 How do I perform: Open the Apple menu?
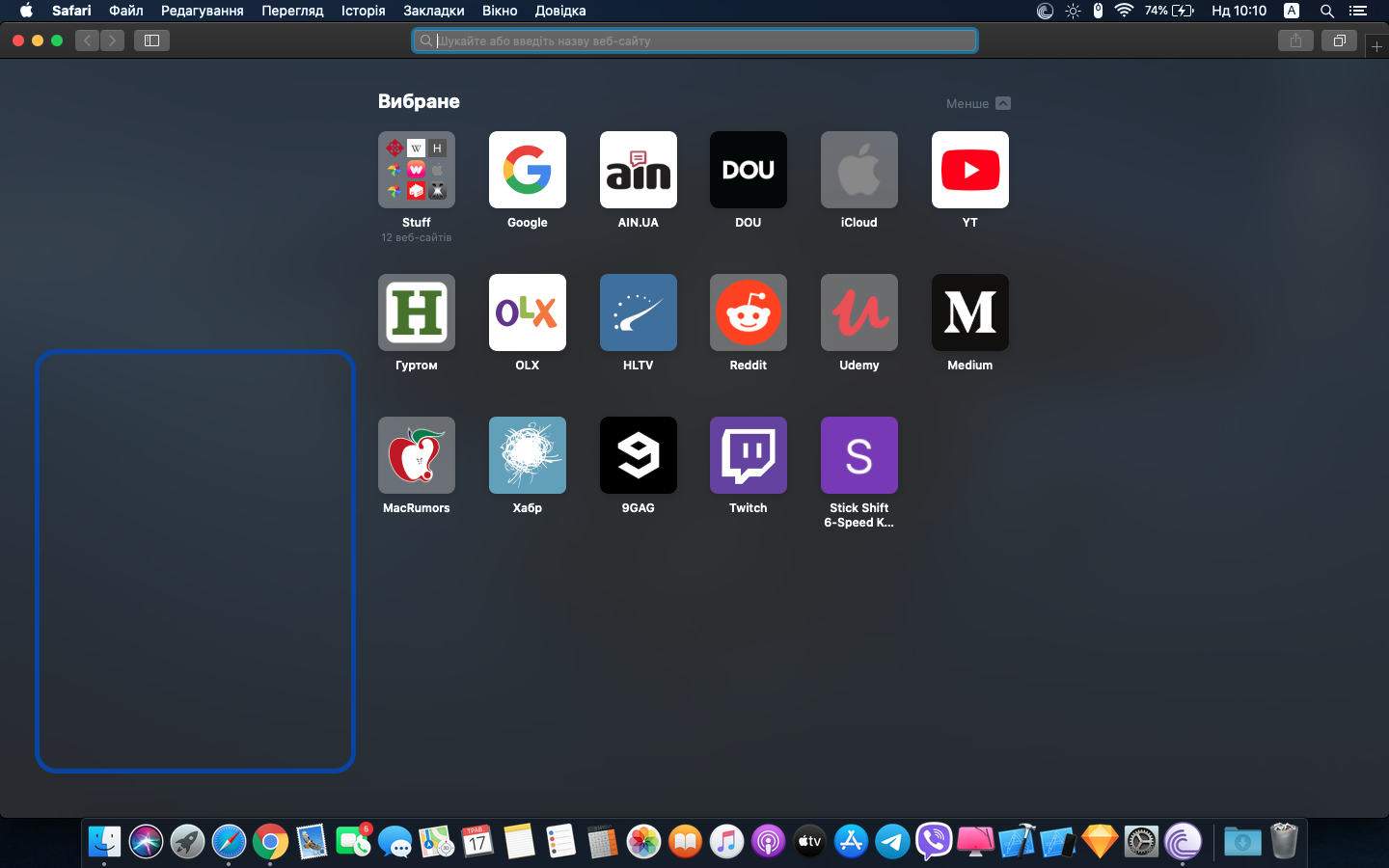[26, 11]
